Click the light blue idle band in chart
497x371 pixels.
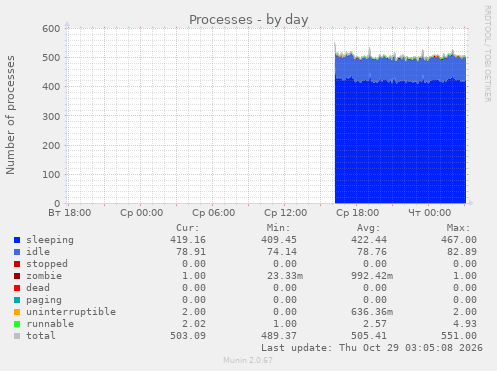point(400,70)
